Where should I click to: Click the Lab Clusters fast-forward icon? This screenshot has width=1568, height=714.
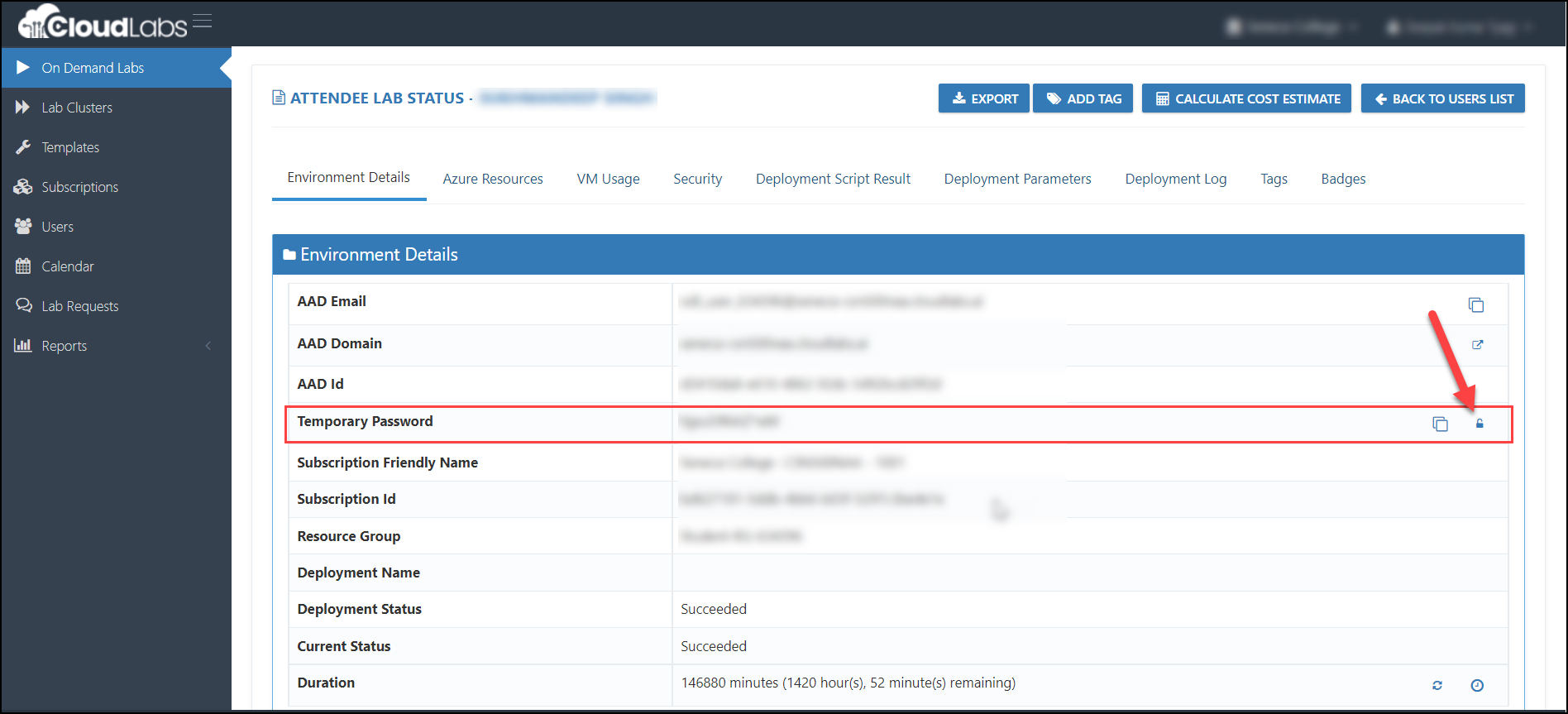tap(23, 108)
